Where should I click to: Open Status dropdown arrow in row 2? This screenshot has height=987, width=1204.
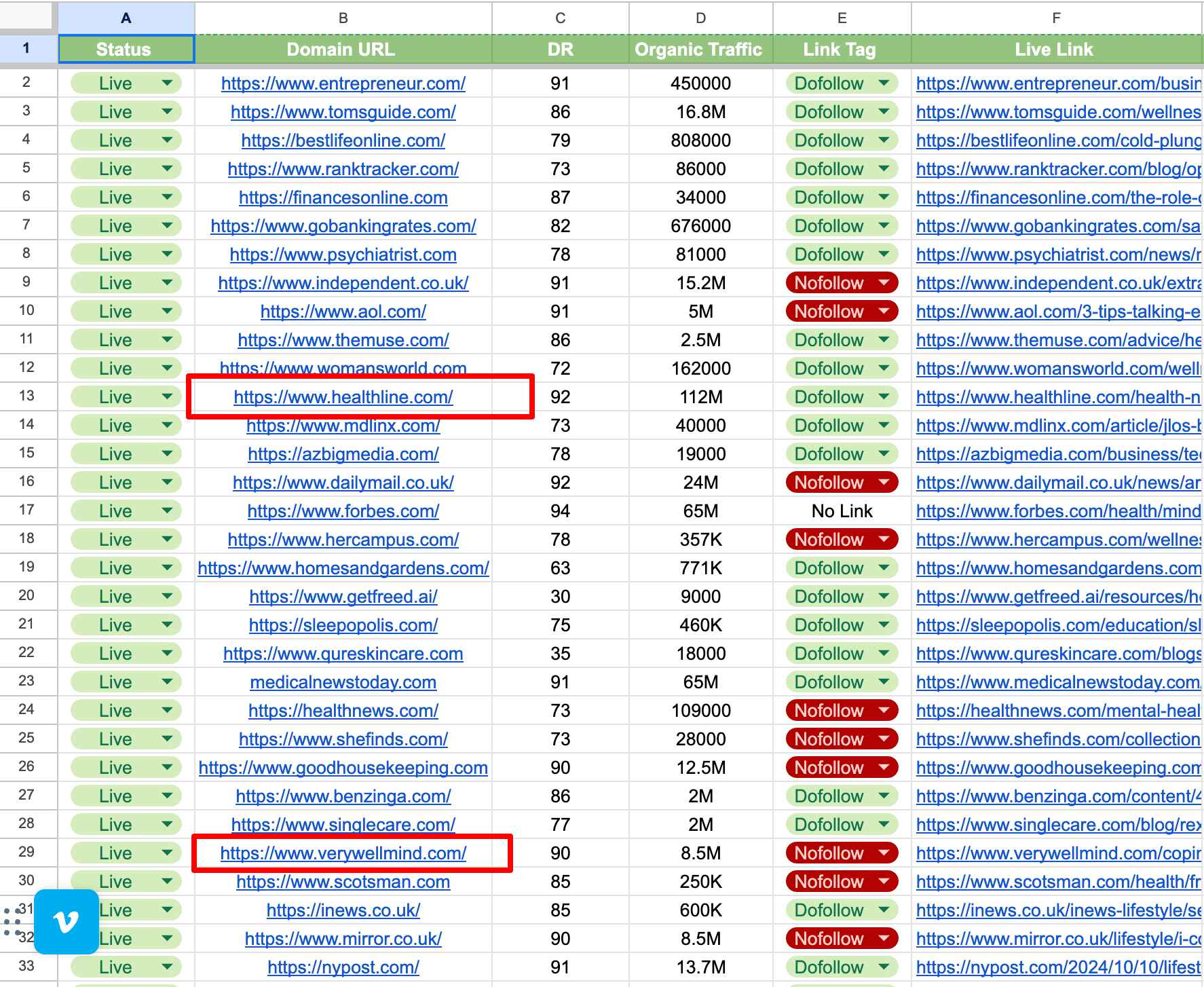[167, 83]
